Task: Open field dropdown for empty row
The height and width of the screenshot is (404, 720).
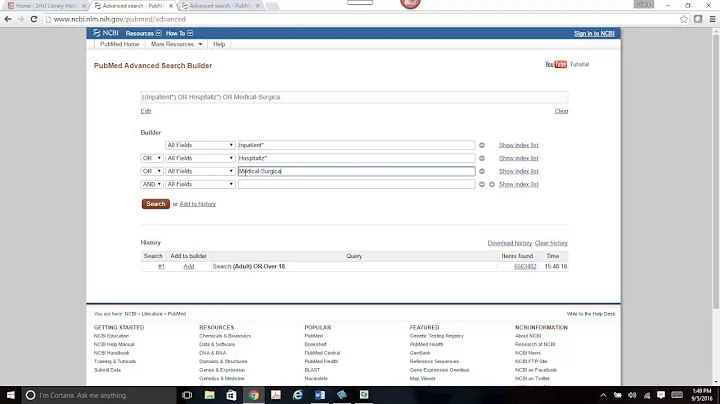Action: [x=200, y=184]
